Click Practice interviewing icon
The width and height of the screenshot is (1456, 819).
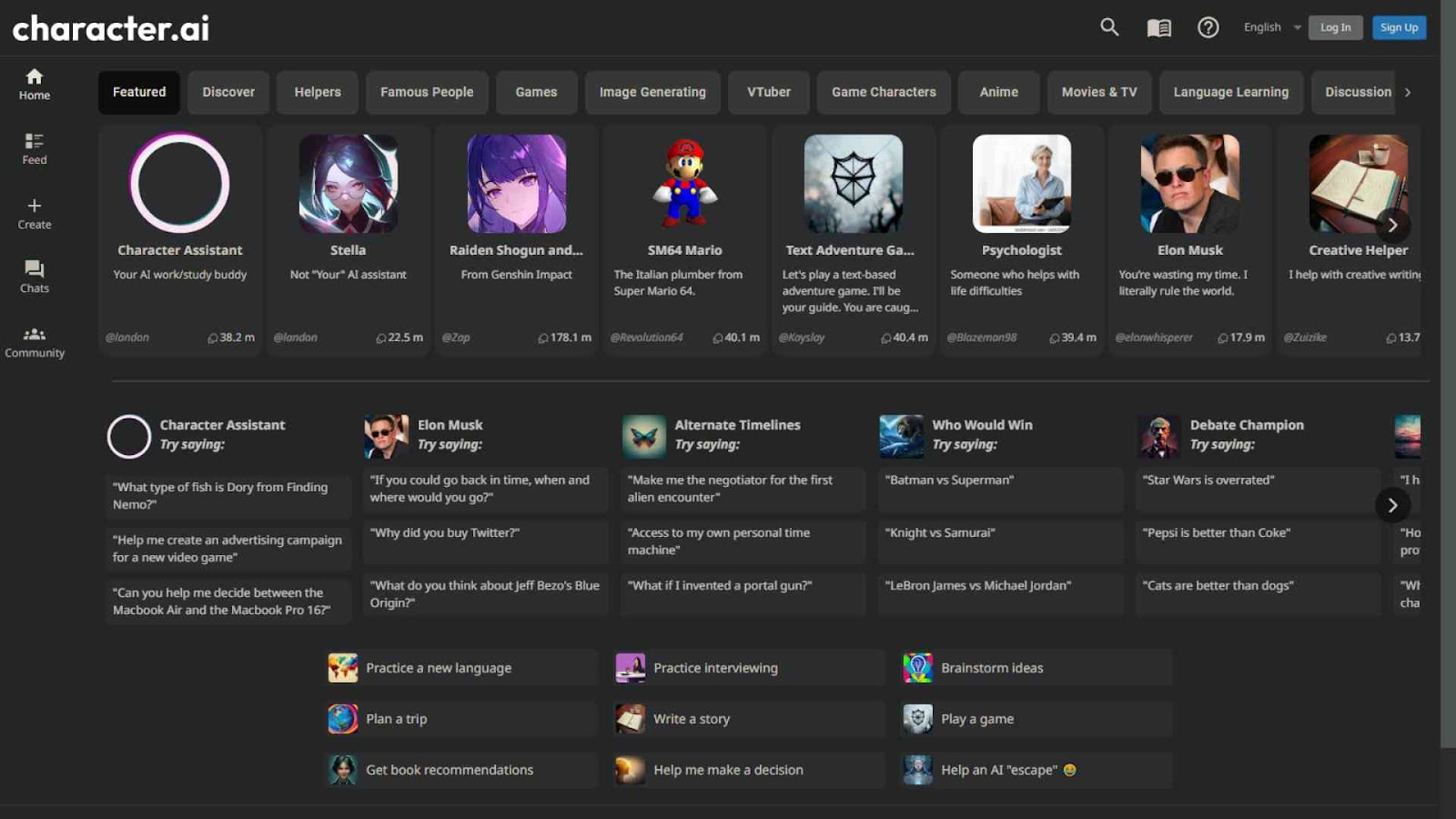click(x=631, y=668)
